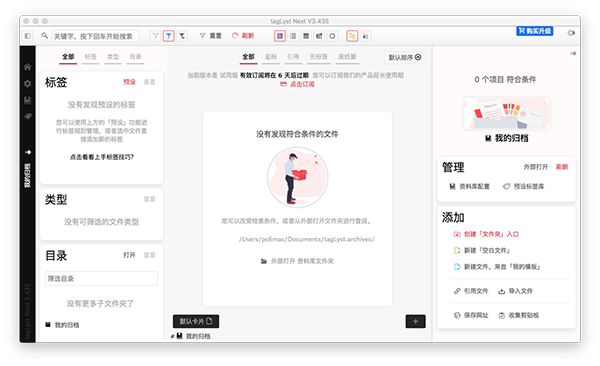Select the outline funnel filter icon
600x366 pixels.
tap(155, 36)
